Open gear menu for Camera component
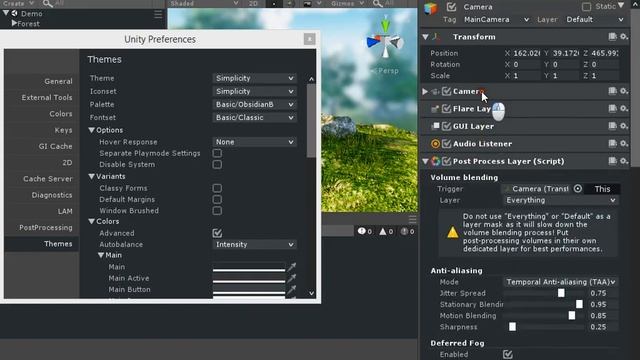640x360 pixels. tap(624, 91)
